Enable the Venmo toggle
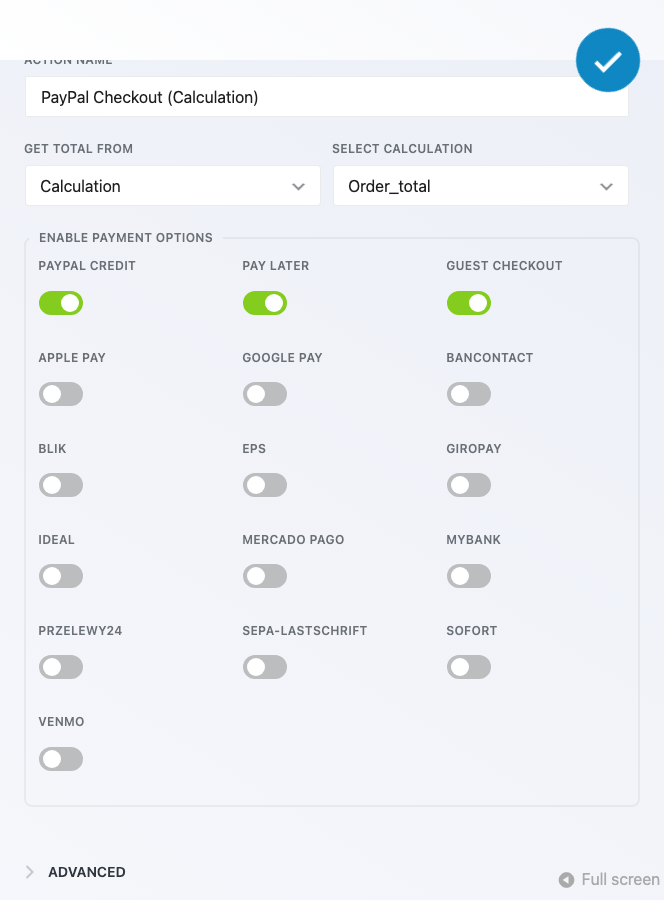 (61, 759)
